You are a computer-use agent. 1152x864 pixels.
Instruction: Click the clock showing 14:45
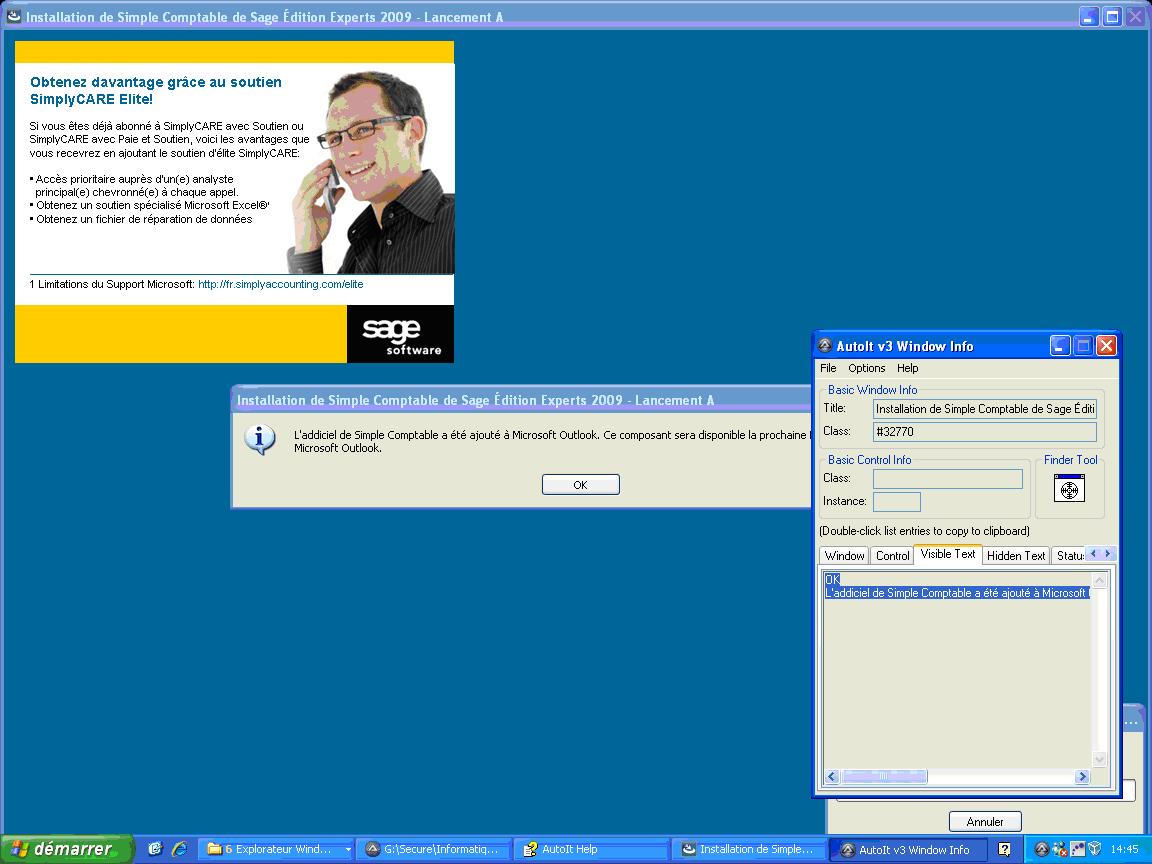point(1124,849)
